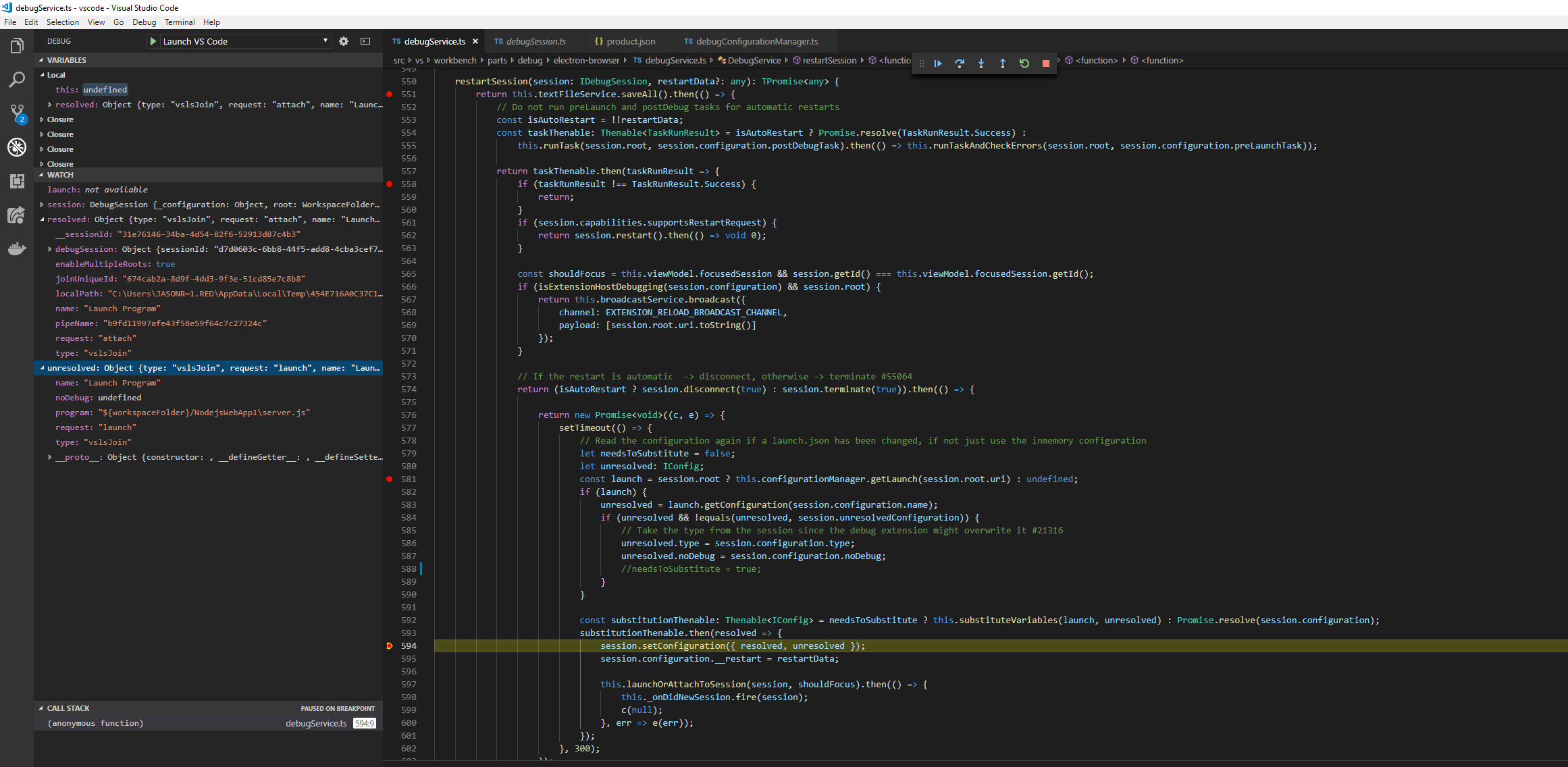
Task: Open the Terminal menu
Action: coord(179,22)
